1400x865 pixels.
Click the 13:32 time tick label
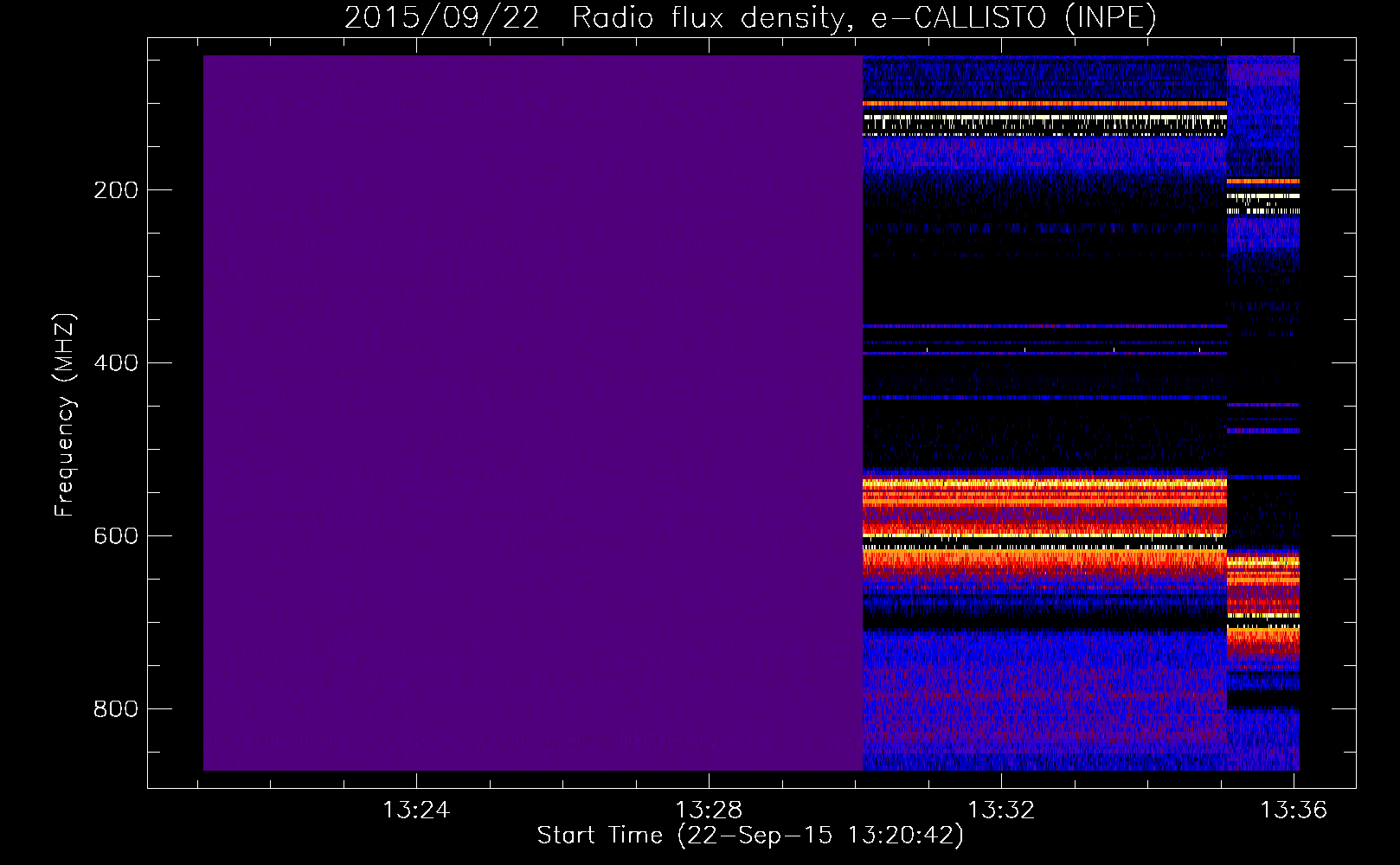click(x=1001, y=810)
